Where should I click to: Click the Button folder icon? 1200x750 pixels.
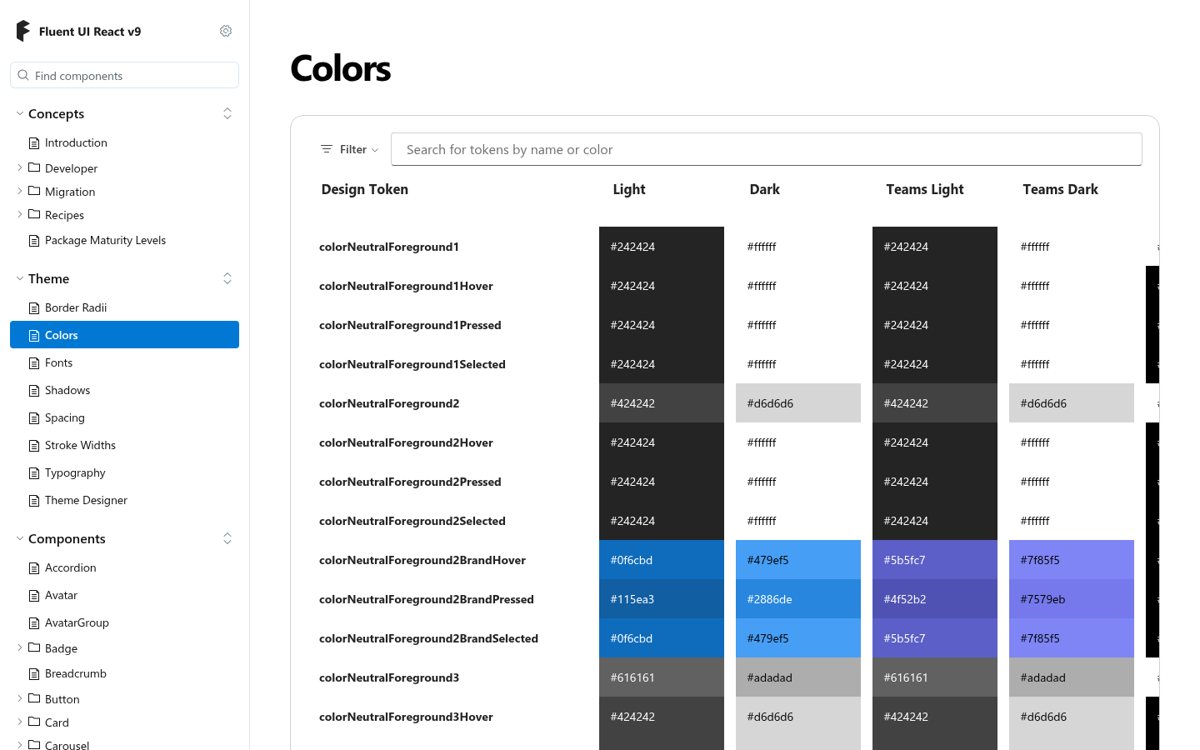34,699
